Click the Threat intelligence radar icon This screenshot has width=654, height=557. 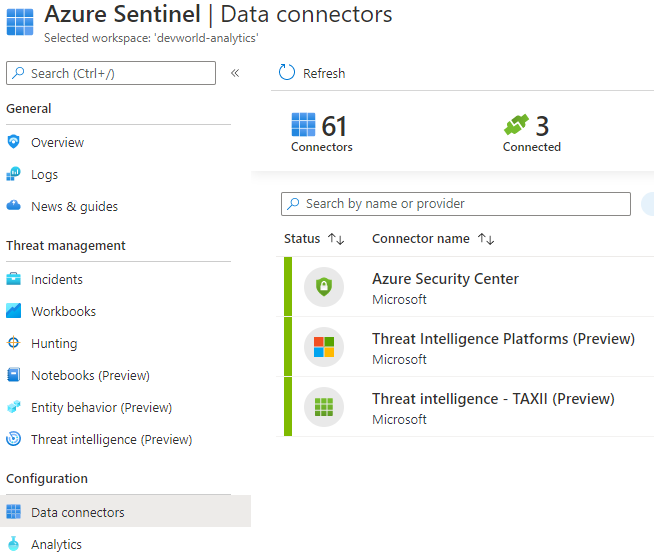[13, 439]
